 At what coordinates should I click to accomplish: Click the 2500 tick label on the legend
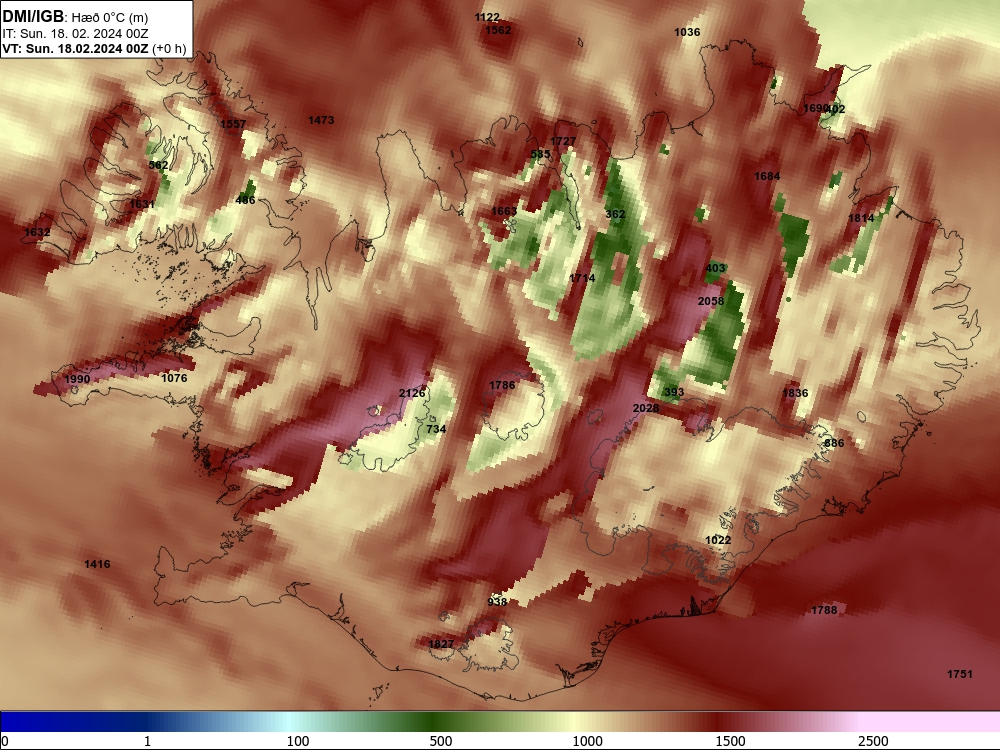pyautogui.click(x=873, y=741)
